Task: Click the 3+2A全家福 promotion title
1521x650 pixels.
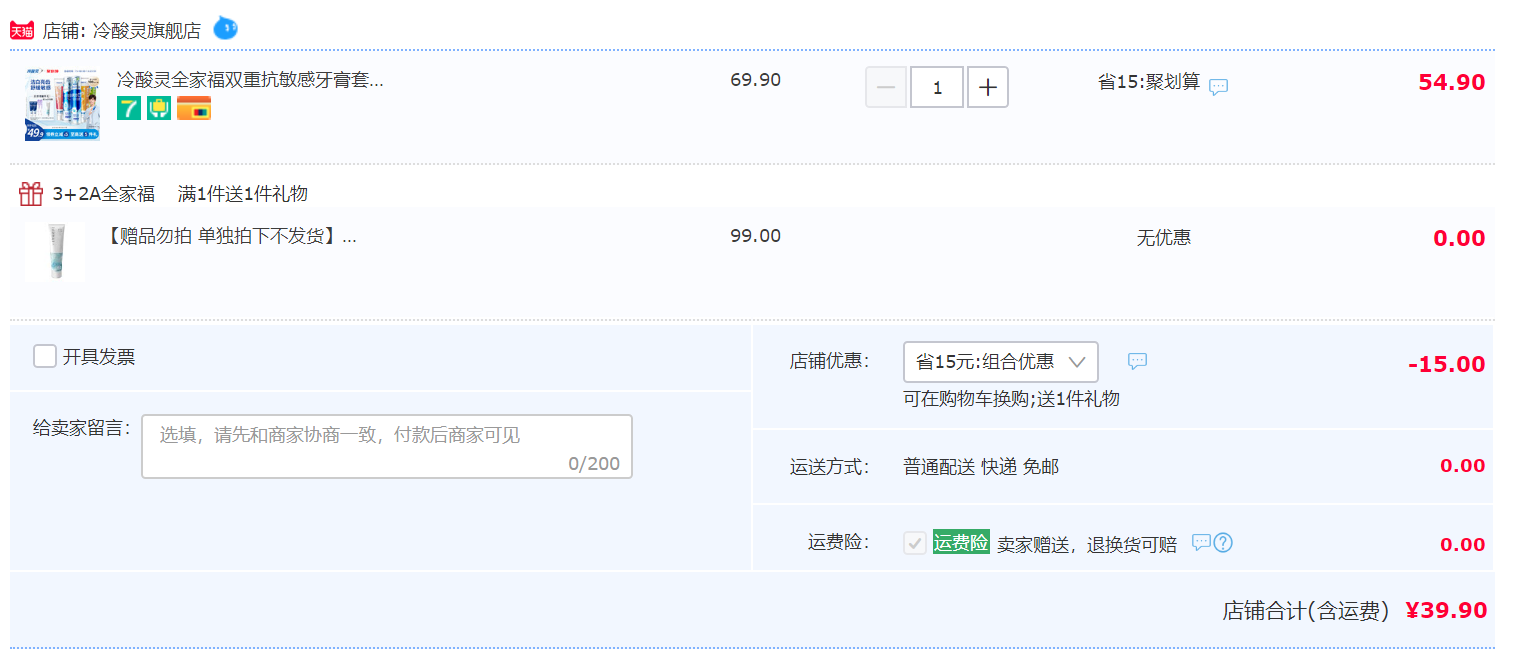Action: click(x=104, y=194)
